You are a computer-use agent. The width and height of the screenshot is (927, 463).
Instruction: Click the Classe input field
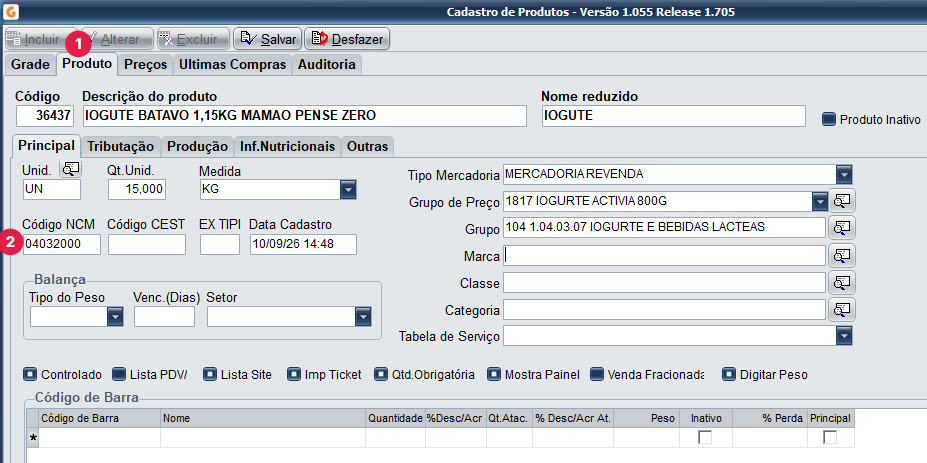click(x=665, y=283)
